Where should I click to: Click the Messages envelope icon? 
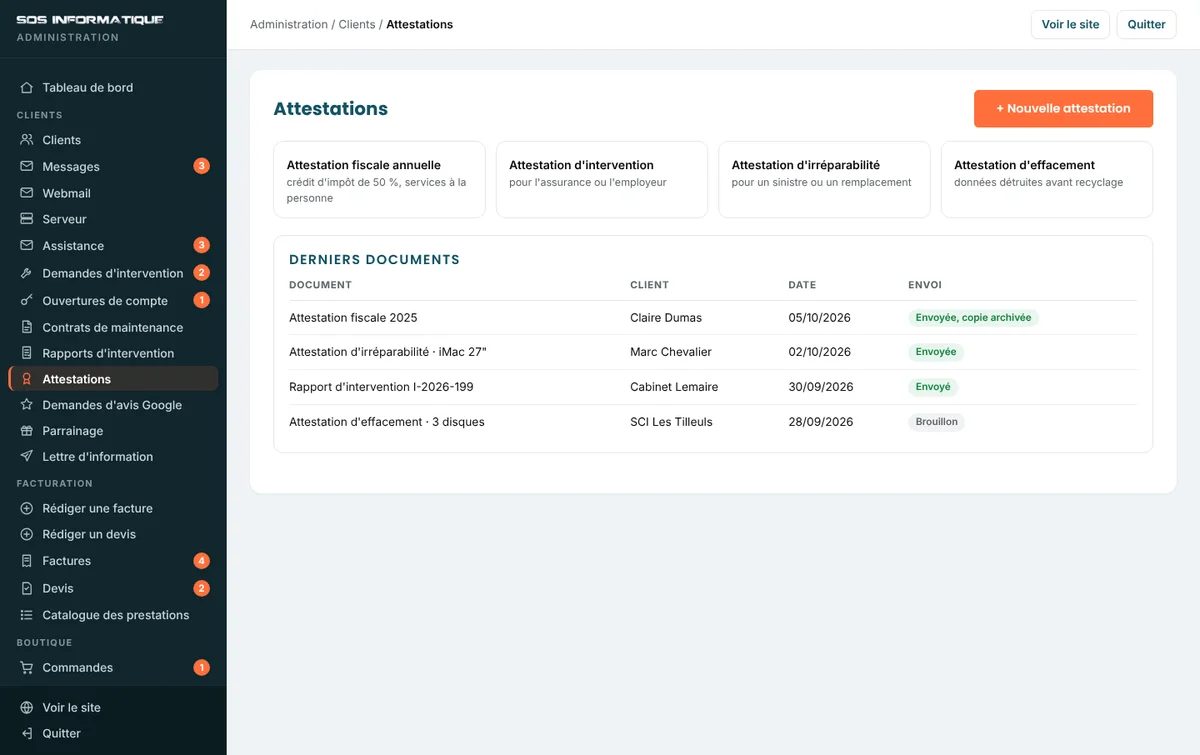coord(27,166)
